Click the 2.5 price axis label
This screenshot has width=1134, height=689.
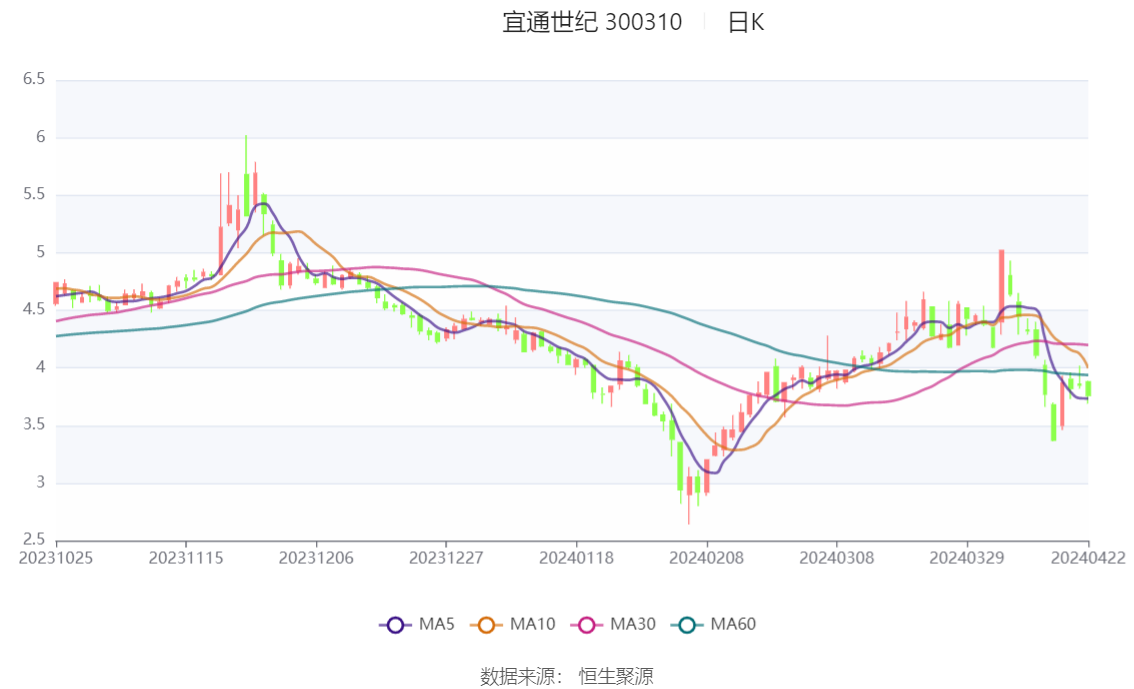[33, 539]
